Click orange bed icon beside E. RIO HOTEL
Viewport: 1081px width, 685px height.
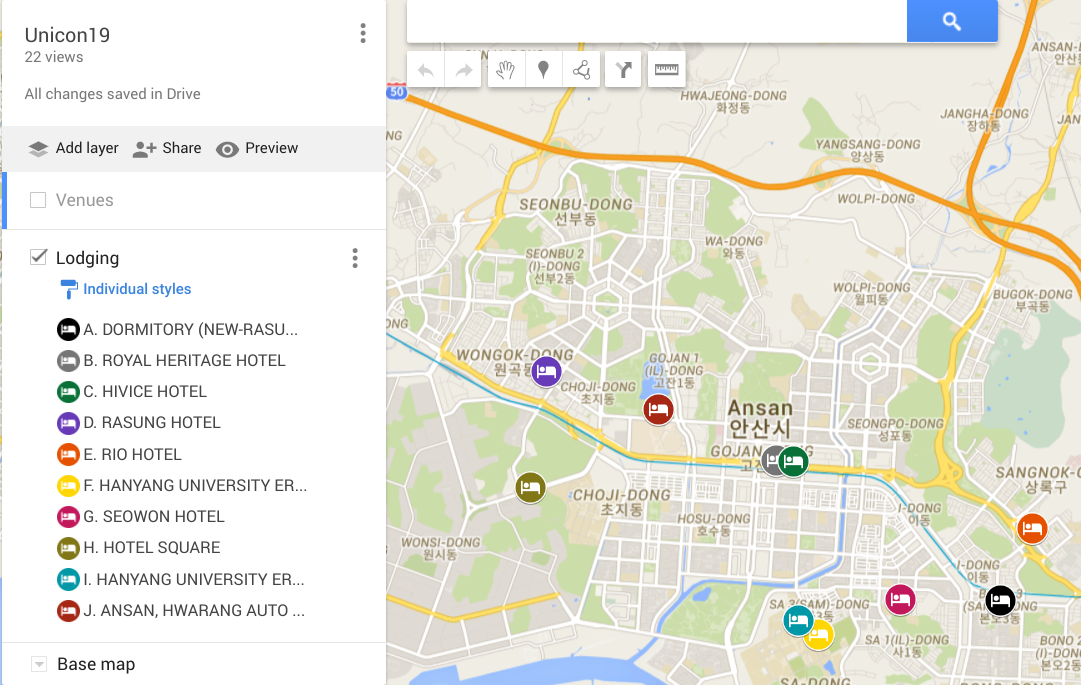[68, 455]
